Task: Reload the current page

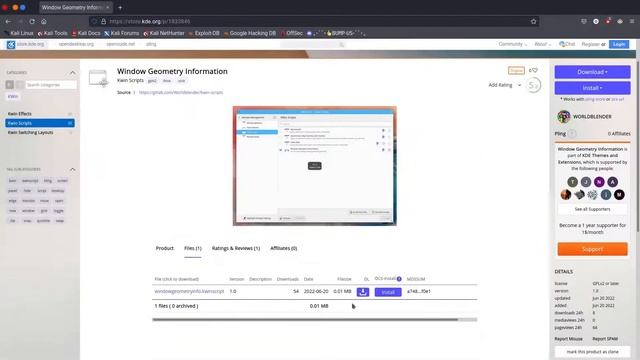Action: 32,21
